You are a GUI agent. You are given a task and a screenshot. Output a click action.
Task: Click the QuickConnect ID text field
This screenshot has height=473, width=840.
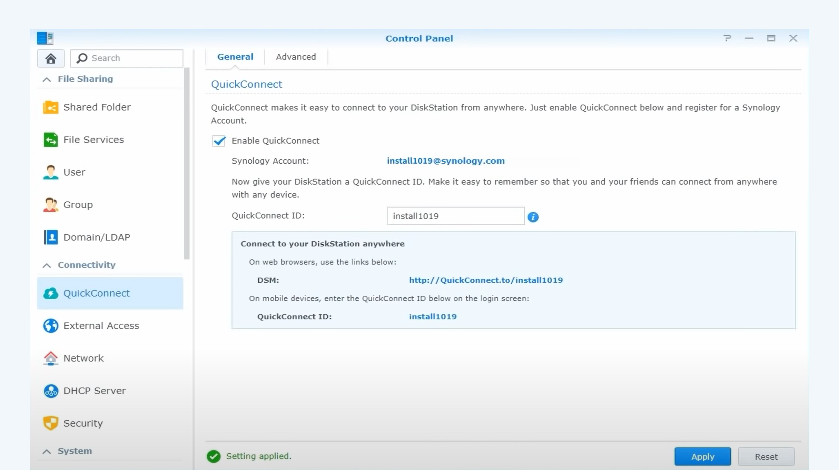click(x=455, y=215)
